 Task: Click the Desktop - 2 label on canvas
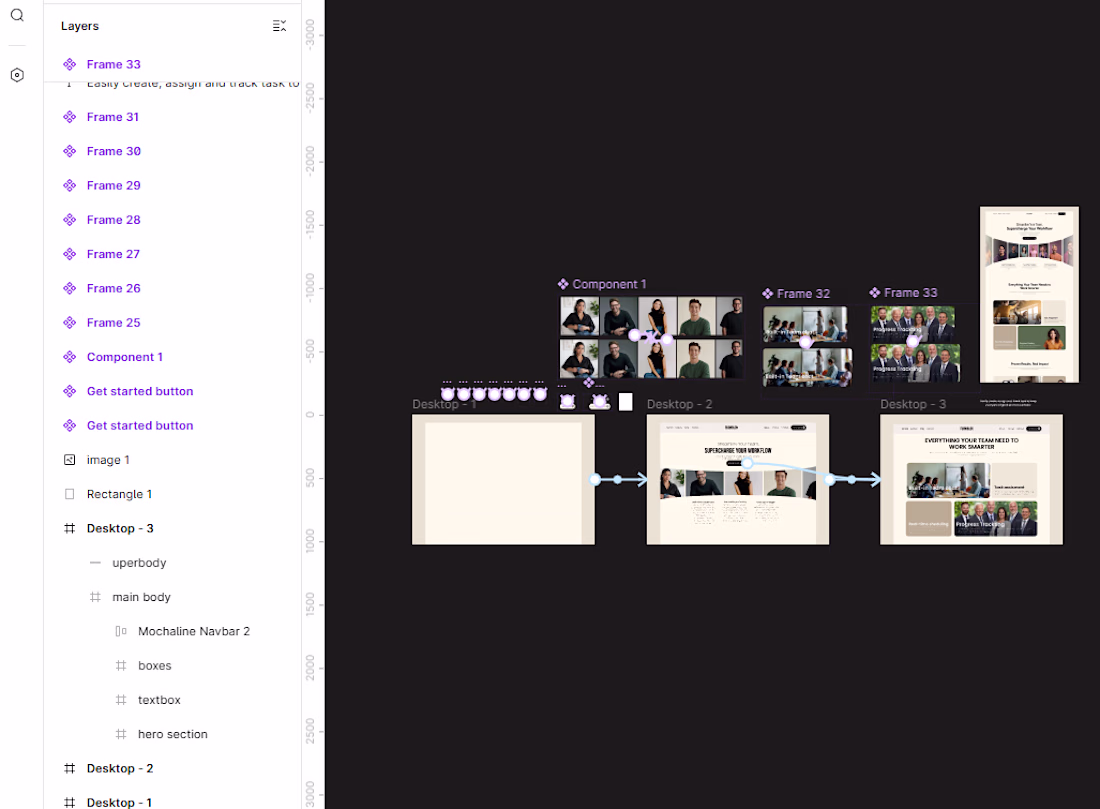tap(679, 404)
